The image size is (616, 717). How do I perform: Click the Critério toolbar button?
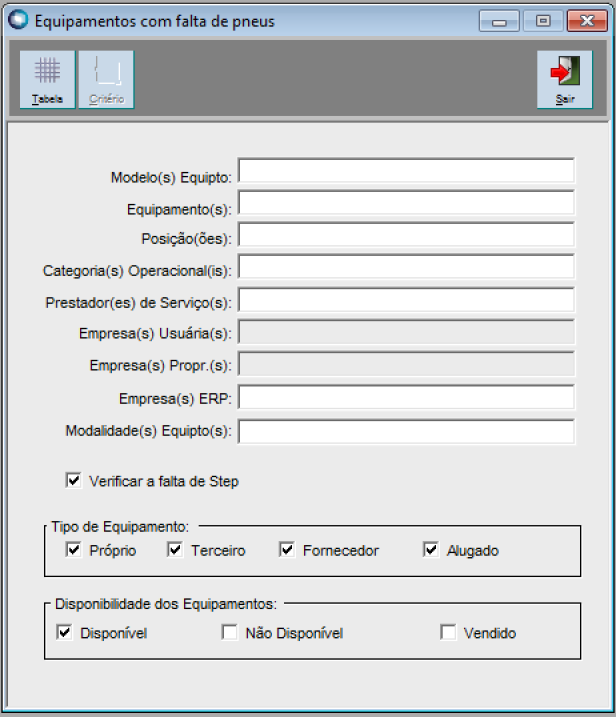(106, 80)
